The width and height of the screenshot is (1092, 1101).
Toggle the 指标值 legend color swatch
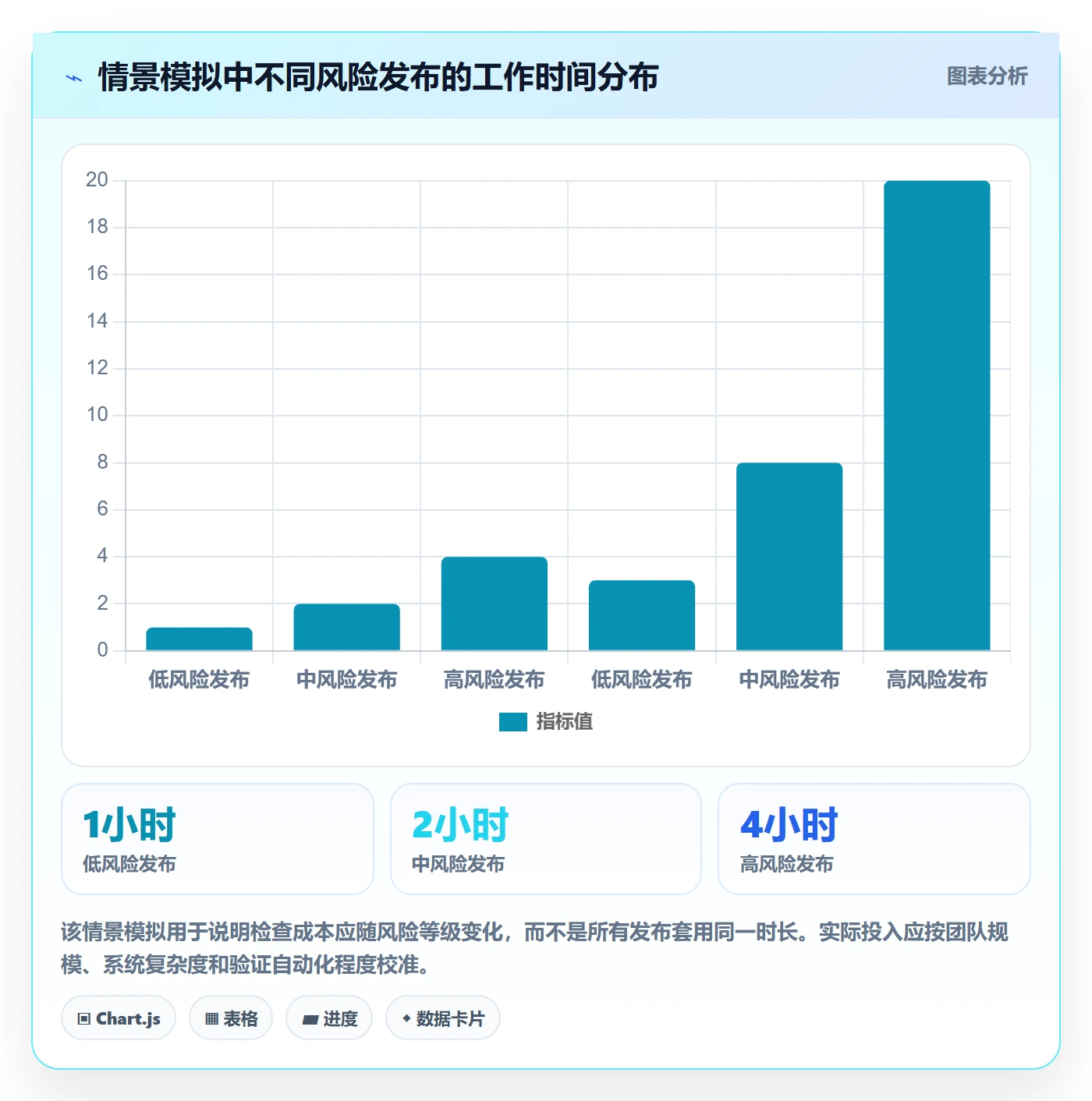tap(513, 722)
